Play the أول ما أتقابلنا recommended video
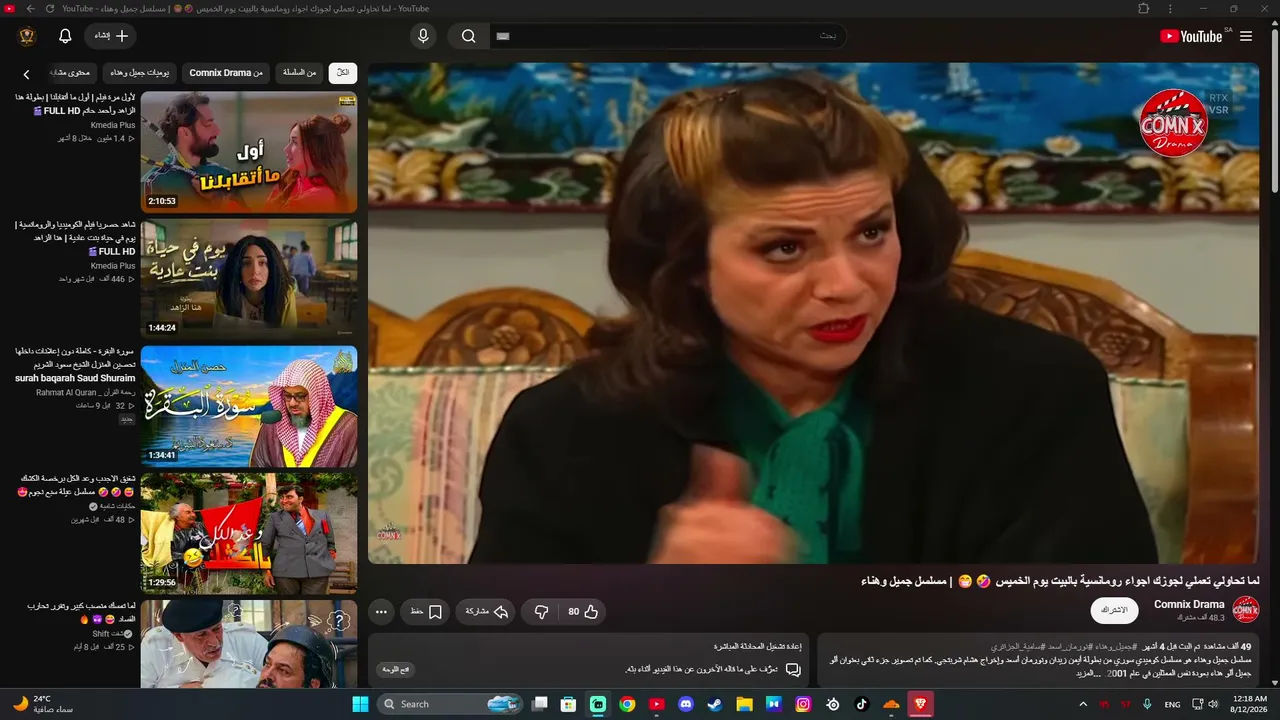This screenshot has width=1280, height=720. point(249,152)
